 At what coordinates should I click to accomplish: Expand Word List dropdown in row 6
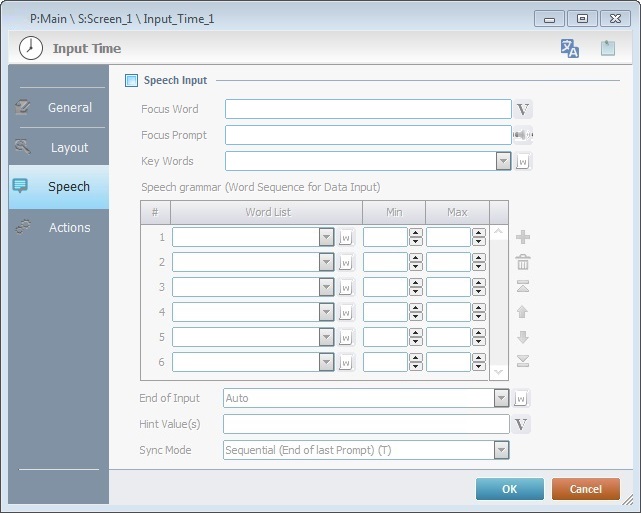[326, 362]
